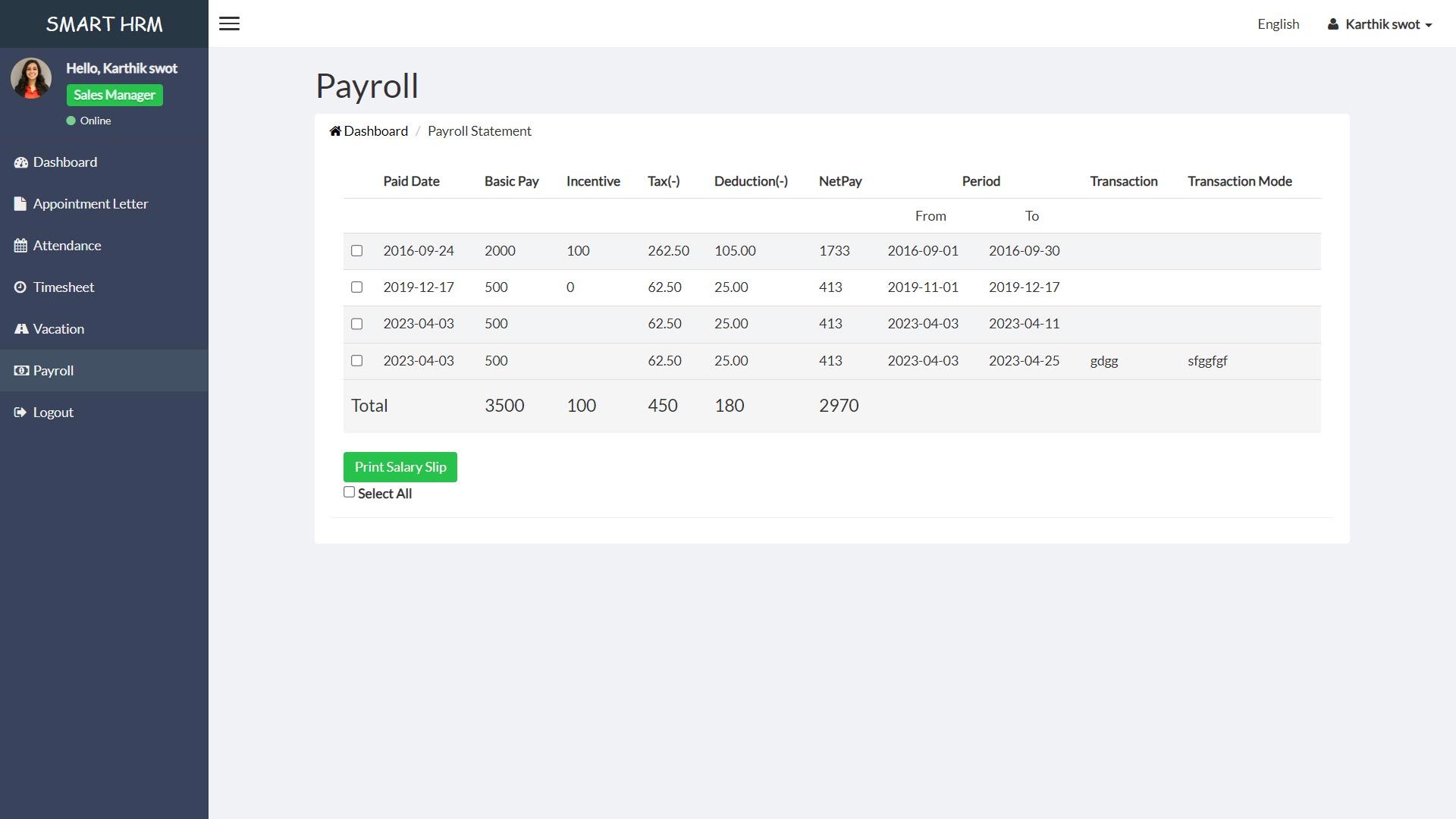The width and height of the screenshot is (1456, 819).
Task: Click the Logout arrow icon
Action: 20,413
